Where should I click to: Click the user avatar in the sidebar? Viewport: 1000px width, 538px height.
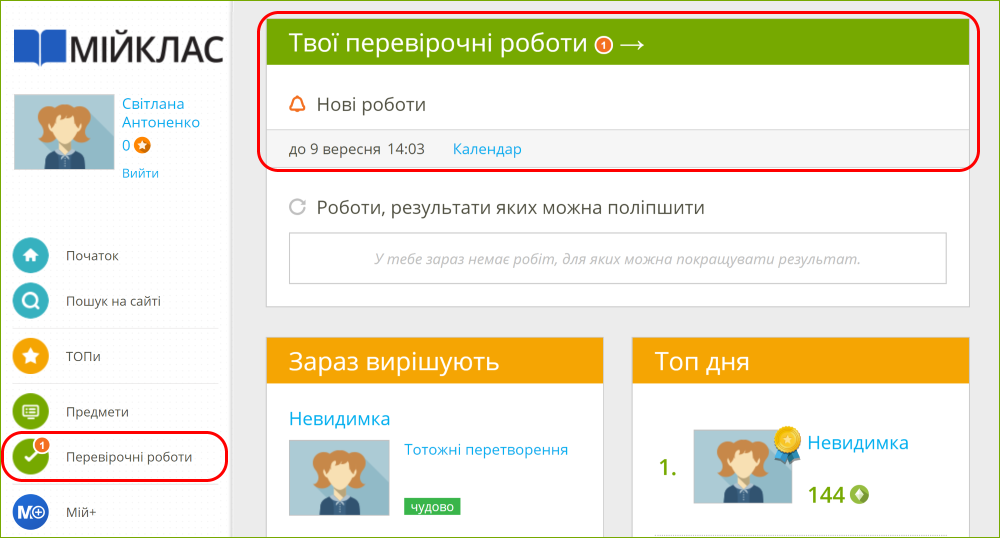coord(64,132)
